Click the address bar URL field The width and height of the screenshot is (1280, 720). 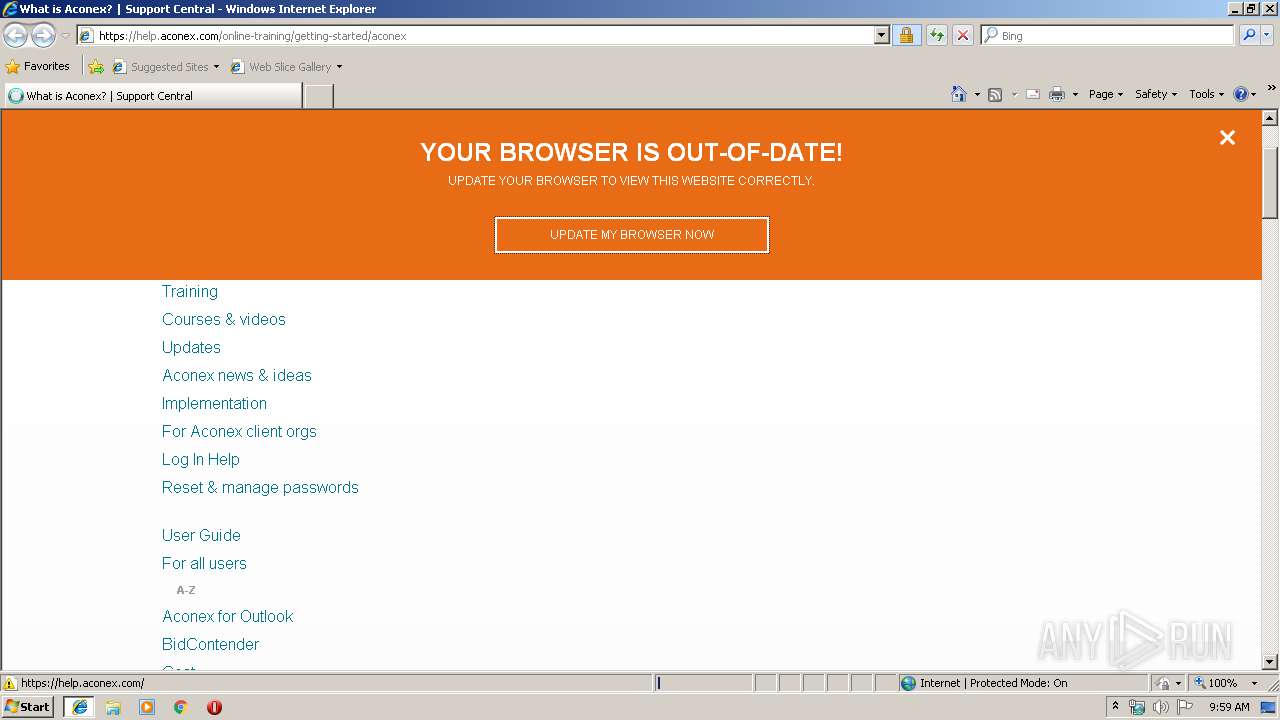(x=485, y=36)
